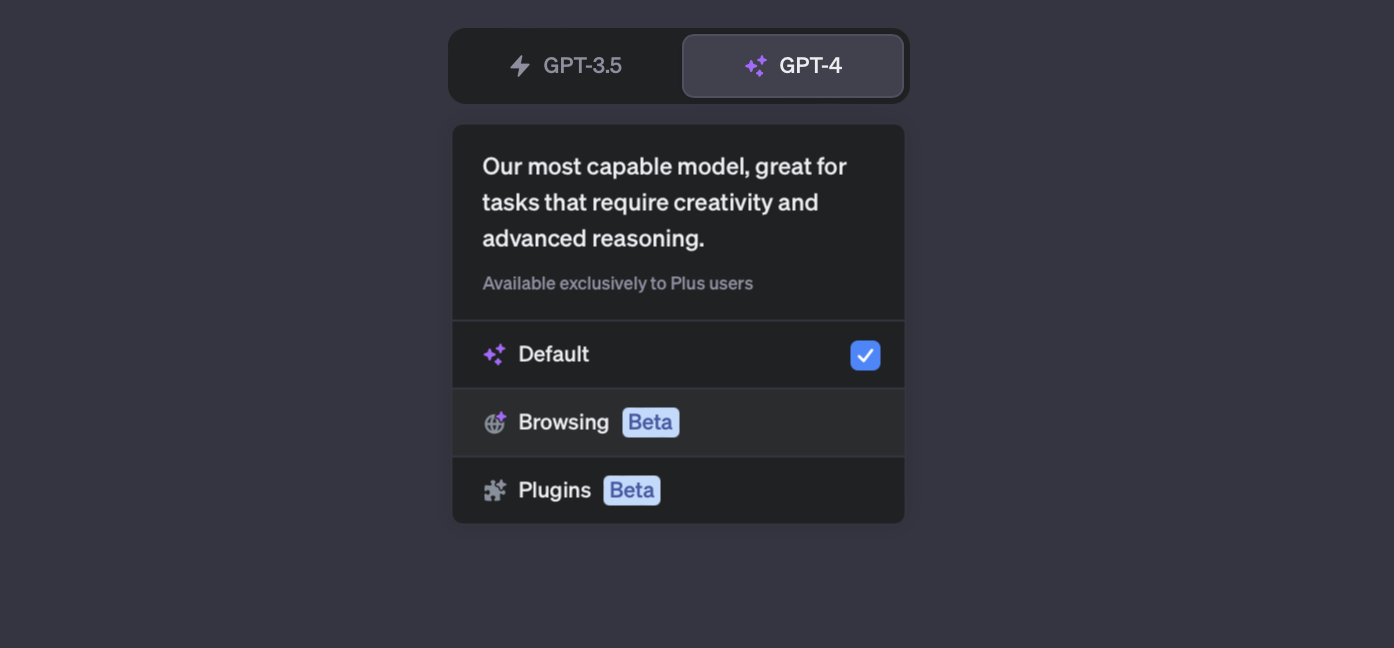1394x648 pixels.
Task: Click the puzzle piece icon next to Plugins
Action: tap(495, 491)
